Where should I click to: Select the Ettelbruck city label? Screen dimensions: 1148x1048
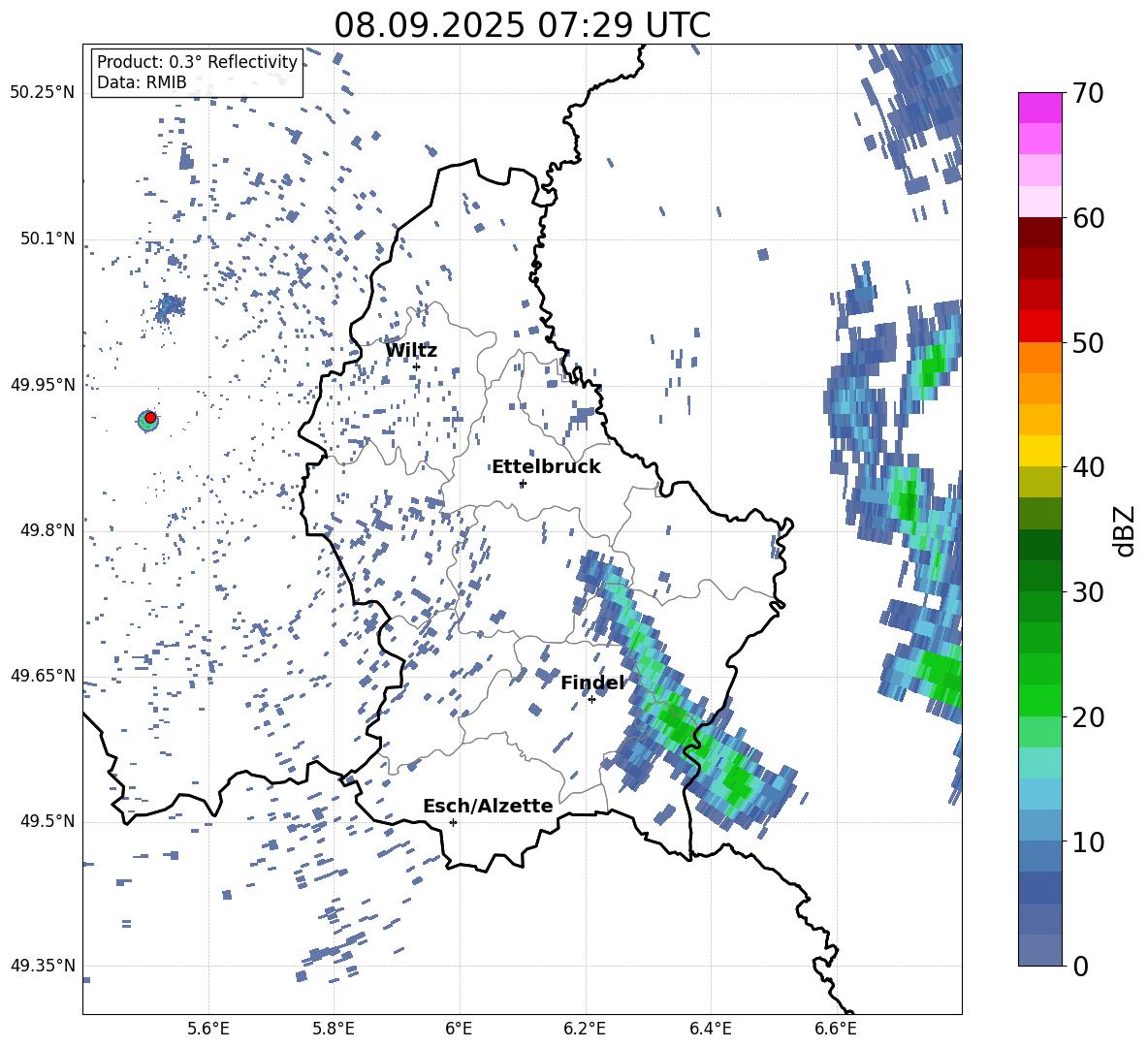pos(546,467)
